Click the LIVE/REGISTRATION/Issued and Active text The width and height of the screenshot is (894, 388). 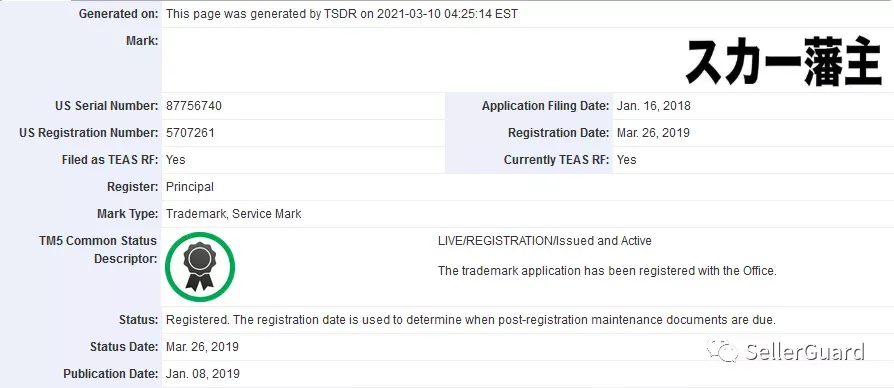(x=544, y=241)
